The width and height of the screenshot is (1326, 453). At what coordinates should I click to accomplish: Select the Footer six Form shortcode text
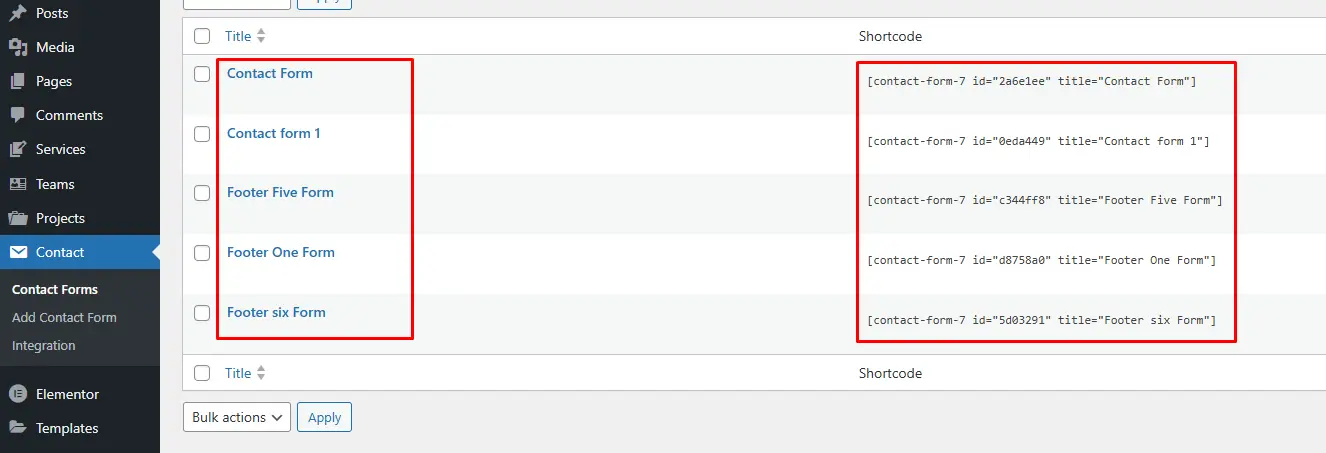pos(1042,320)
